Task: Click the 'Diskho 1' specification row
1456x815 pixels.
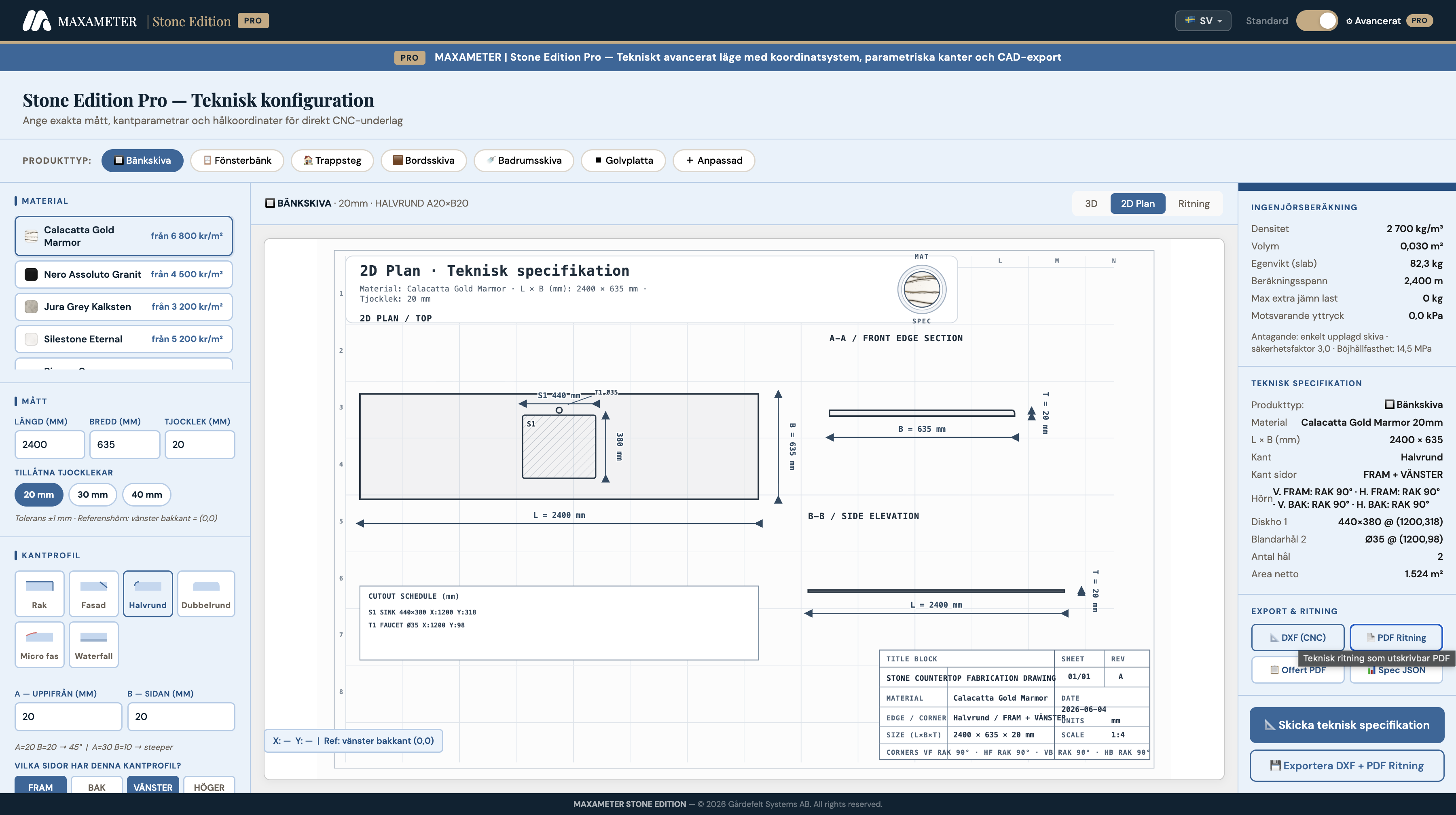Action: click(1347, 522)
